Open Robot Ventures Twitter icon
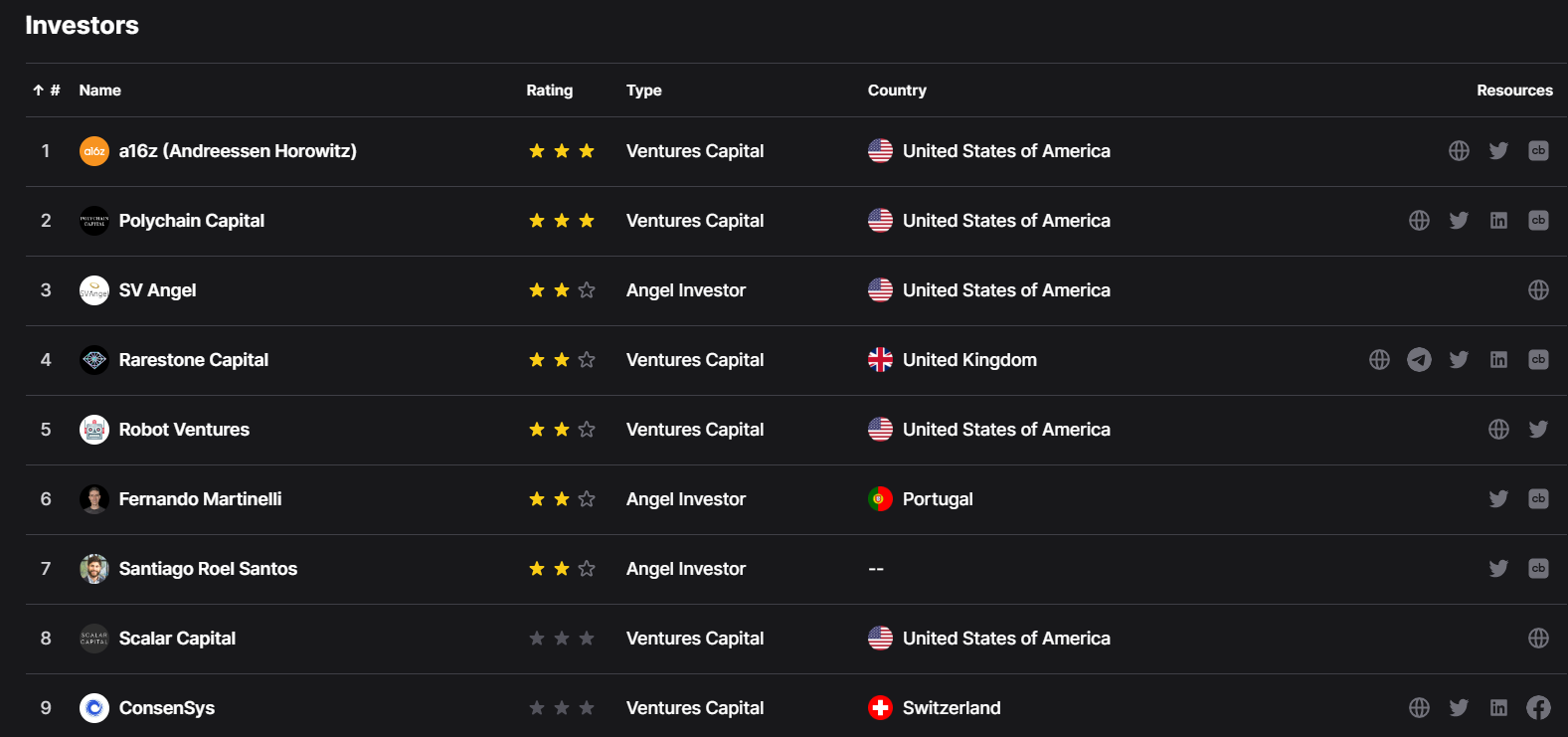 [1538, 430]
